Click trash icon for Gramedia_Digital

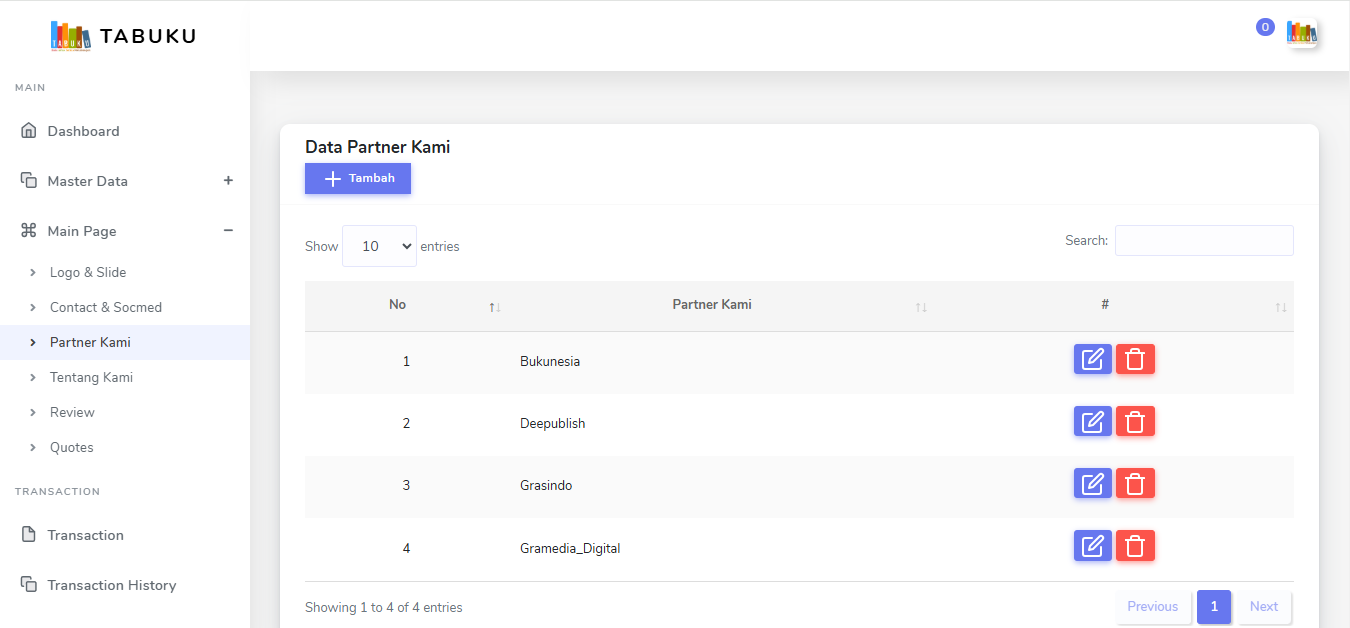pyautogui.click(x=1135, y=545)
